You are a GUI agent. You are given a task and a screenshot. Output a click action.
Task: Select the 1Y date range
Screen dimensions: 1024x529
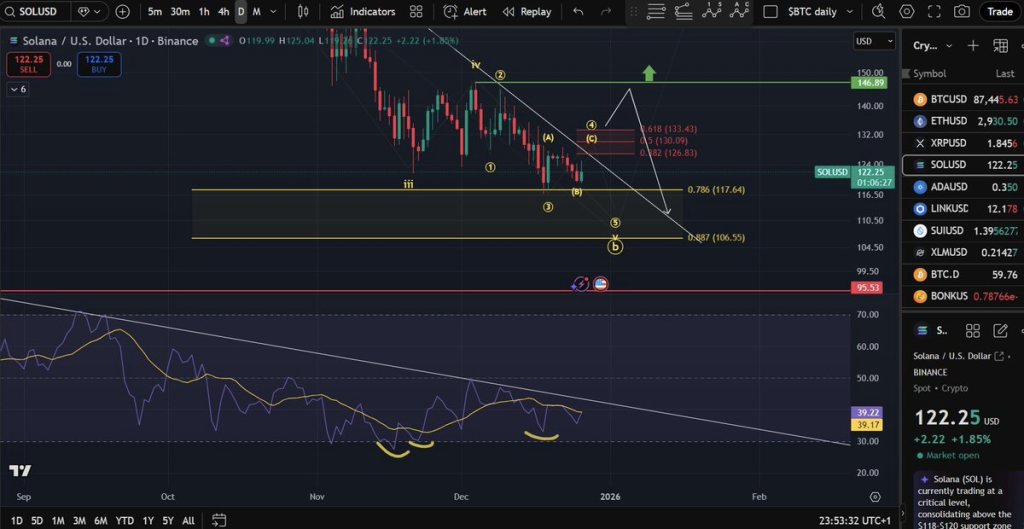148,521
